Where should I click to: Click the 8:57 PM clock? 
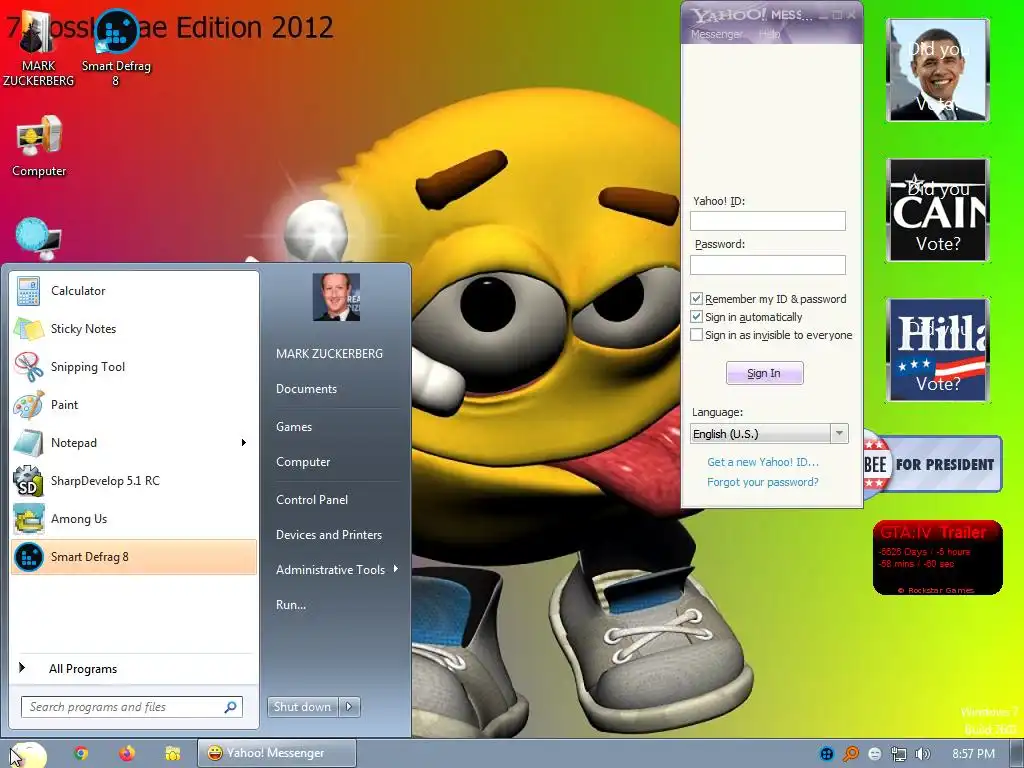pos(973,754)
